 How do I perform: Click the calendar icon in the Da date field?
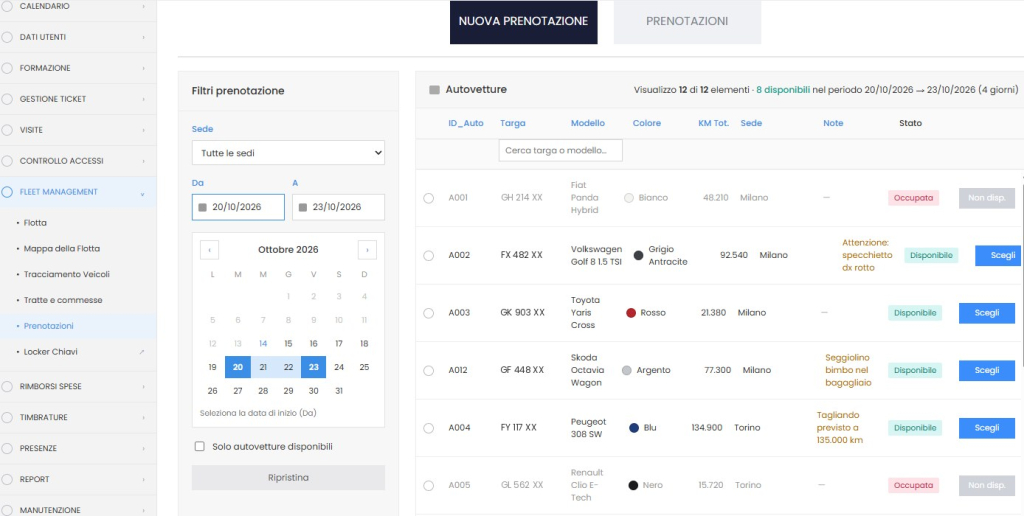(202, 207)
